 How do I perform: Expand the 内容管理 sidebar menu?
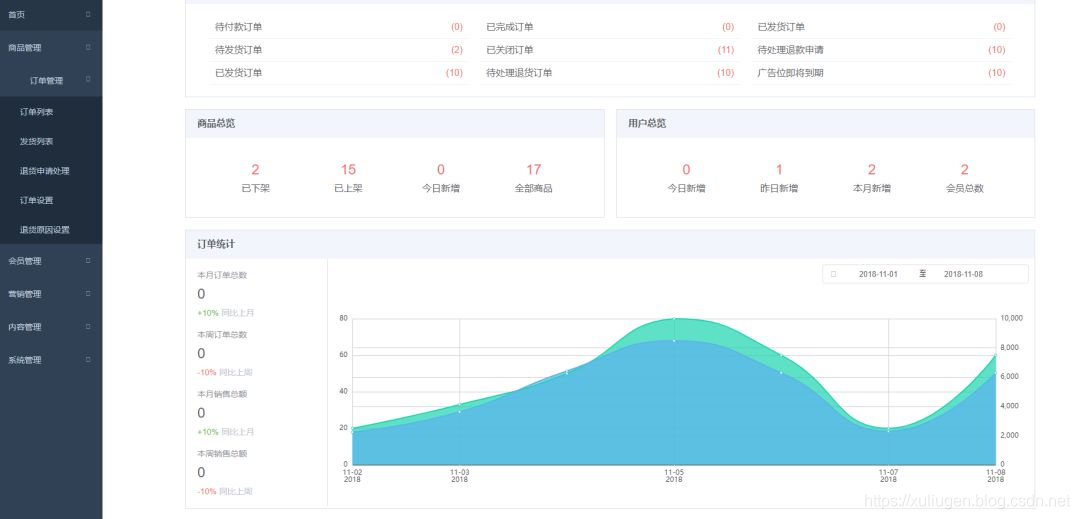pyautogui.click(x=88, y=327)
